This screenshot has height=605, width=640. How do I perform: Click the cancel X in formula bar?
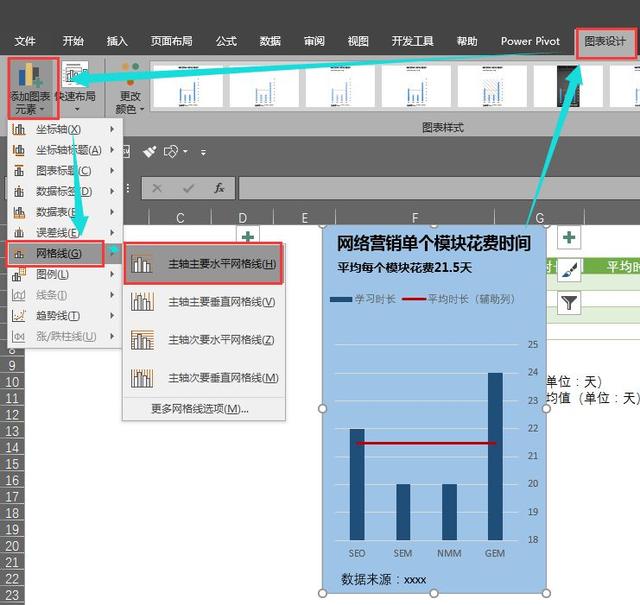pos(157,188)
